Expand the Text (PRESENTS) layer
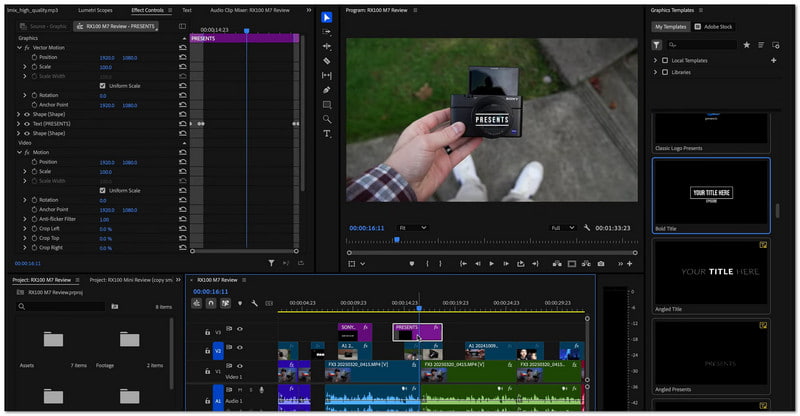The image size is (800, 416). pyautogui.click(x=19, y=124)
